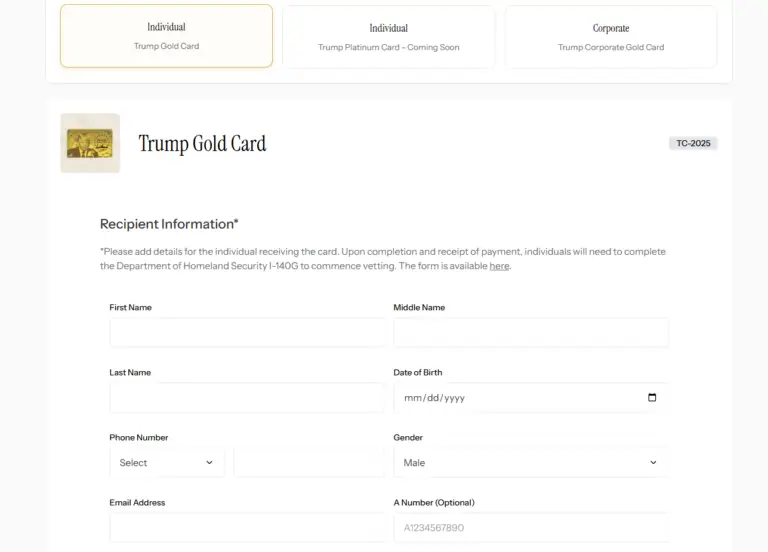Click the mm/dd/yyyy date text
This screenshot has width=768, height=552.
434,398
